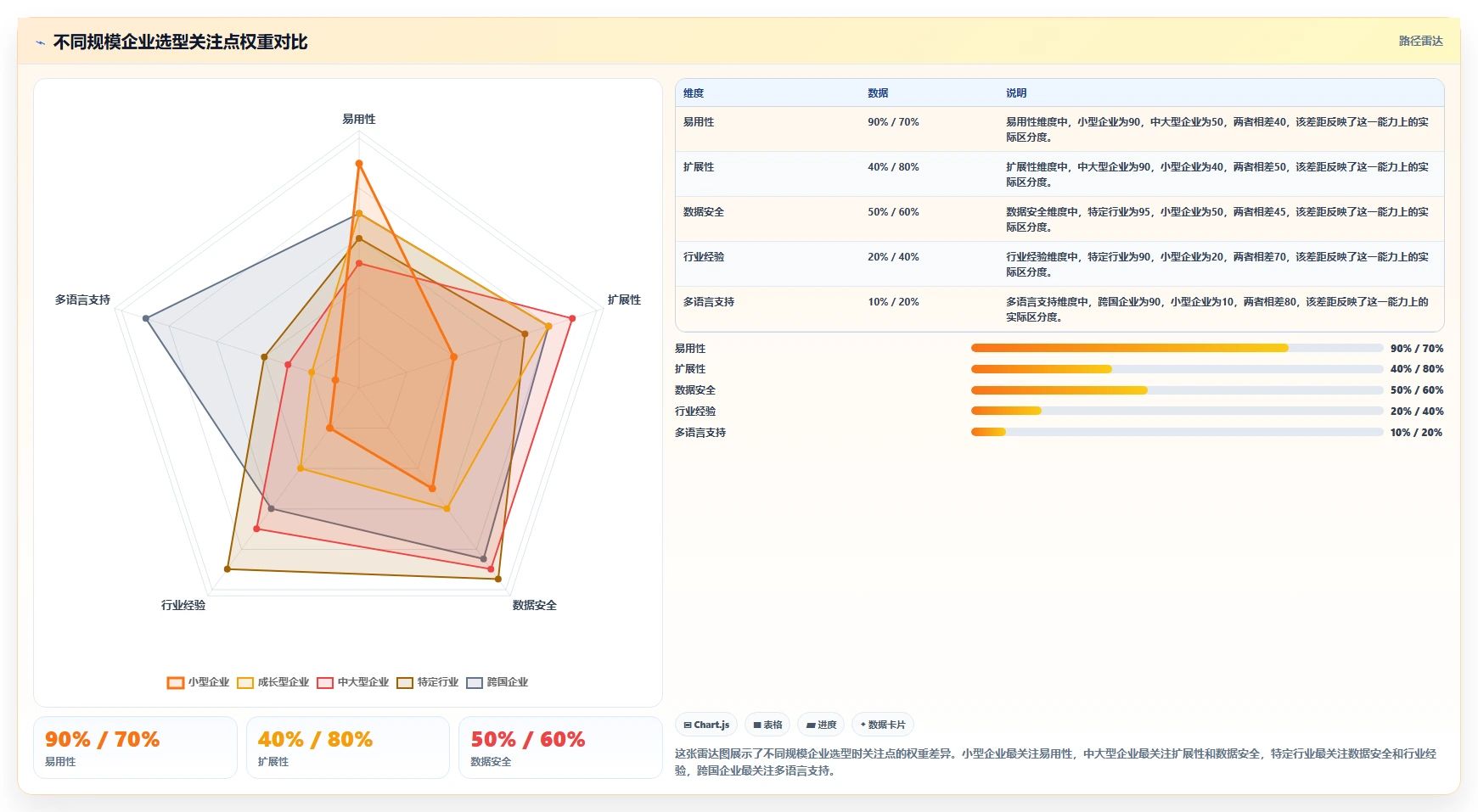The height and width of the screenshot is (812, 1478).
Task: Select the 多语言支持 row in the table
Action: 1059,309
